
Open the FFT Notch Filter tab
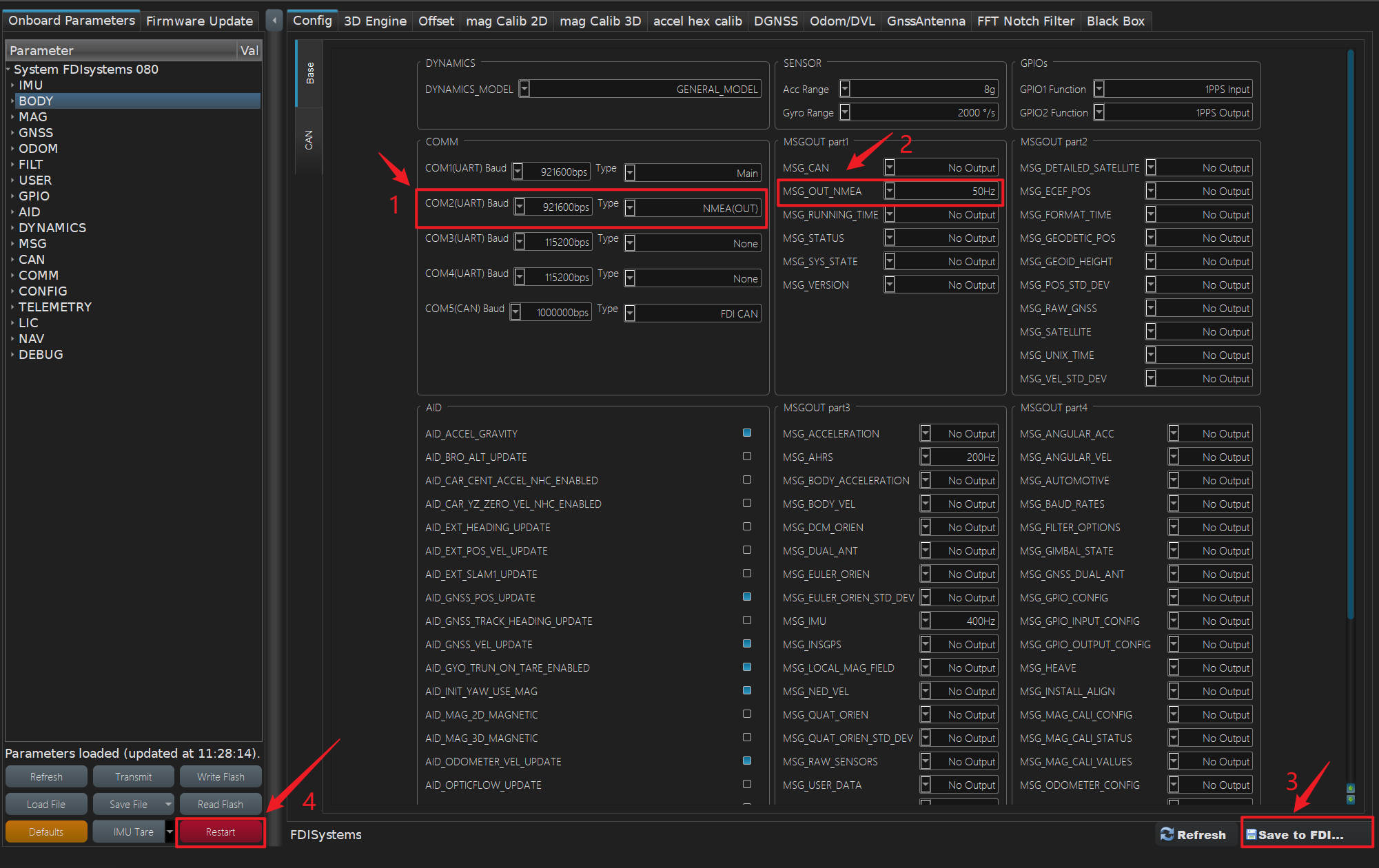pyautogui.click(x=1025, y=21)
